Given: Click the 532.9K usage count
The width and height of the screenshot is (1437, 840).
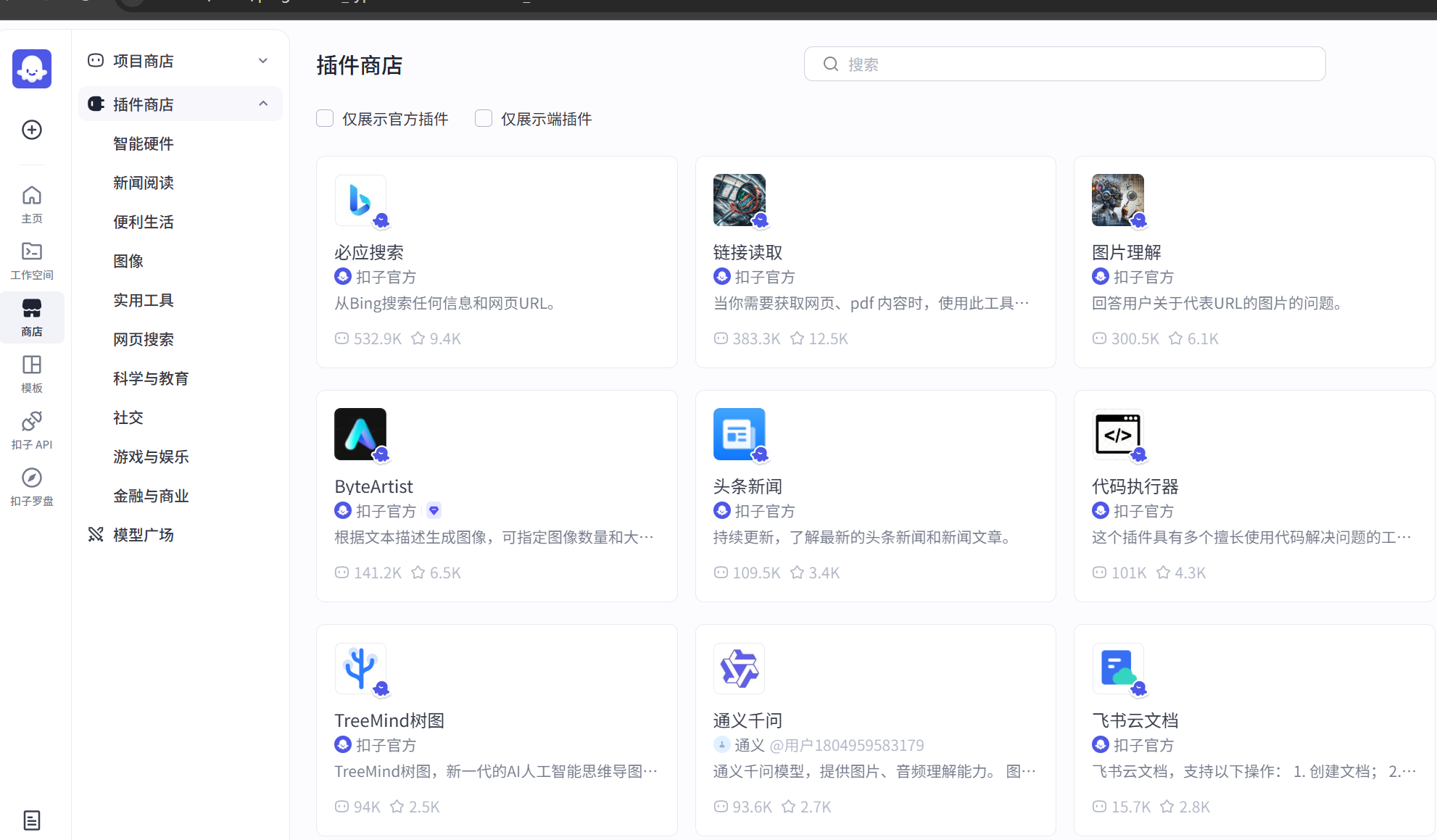Looking at the screenshot, I should point(378,338).
